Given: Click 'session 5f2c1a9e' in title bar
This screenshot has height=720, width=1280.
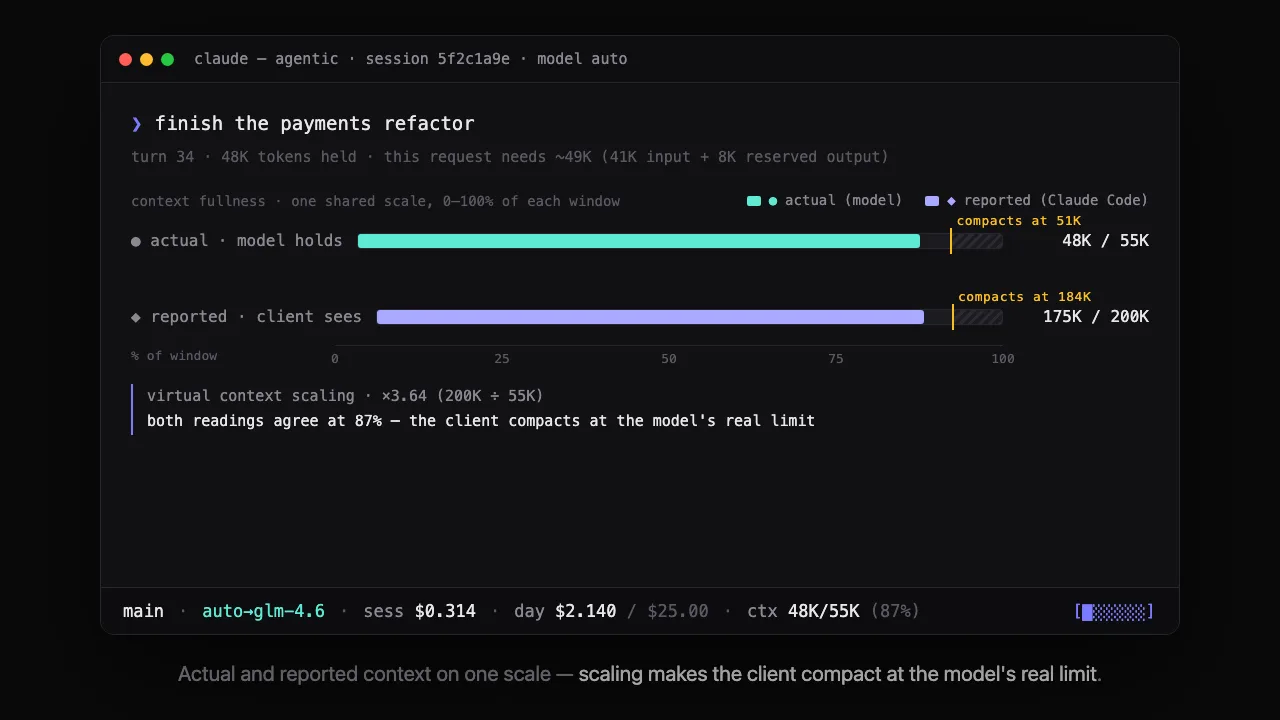Looking at the screenshot, I should 437,59.
